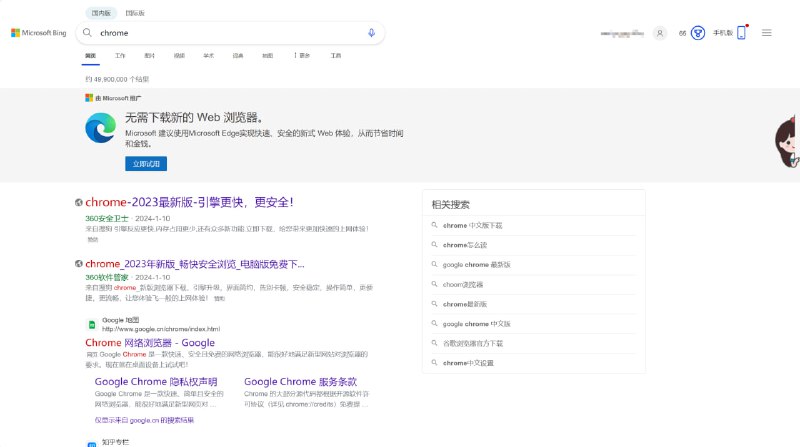Open the rewards medal icon
The width and height of the screenshot is (800, 447).
point(697,33)
